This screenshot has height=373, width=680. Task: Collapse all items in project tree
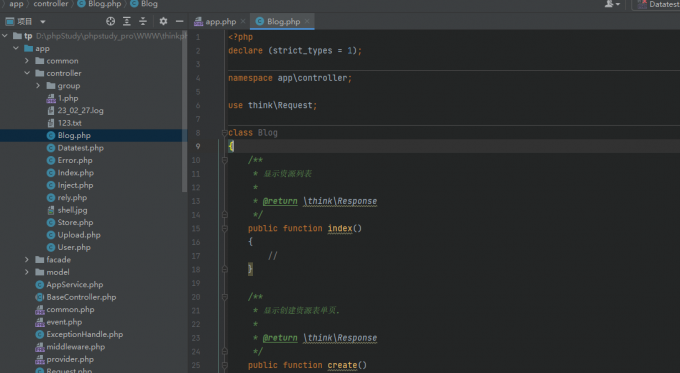(143, 21)
